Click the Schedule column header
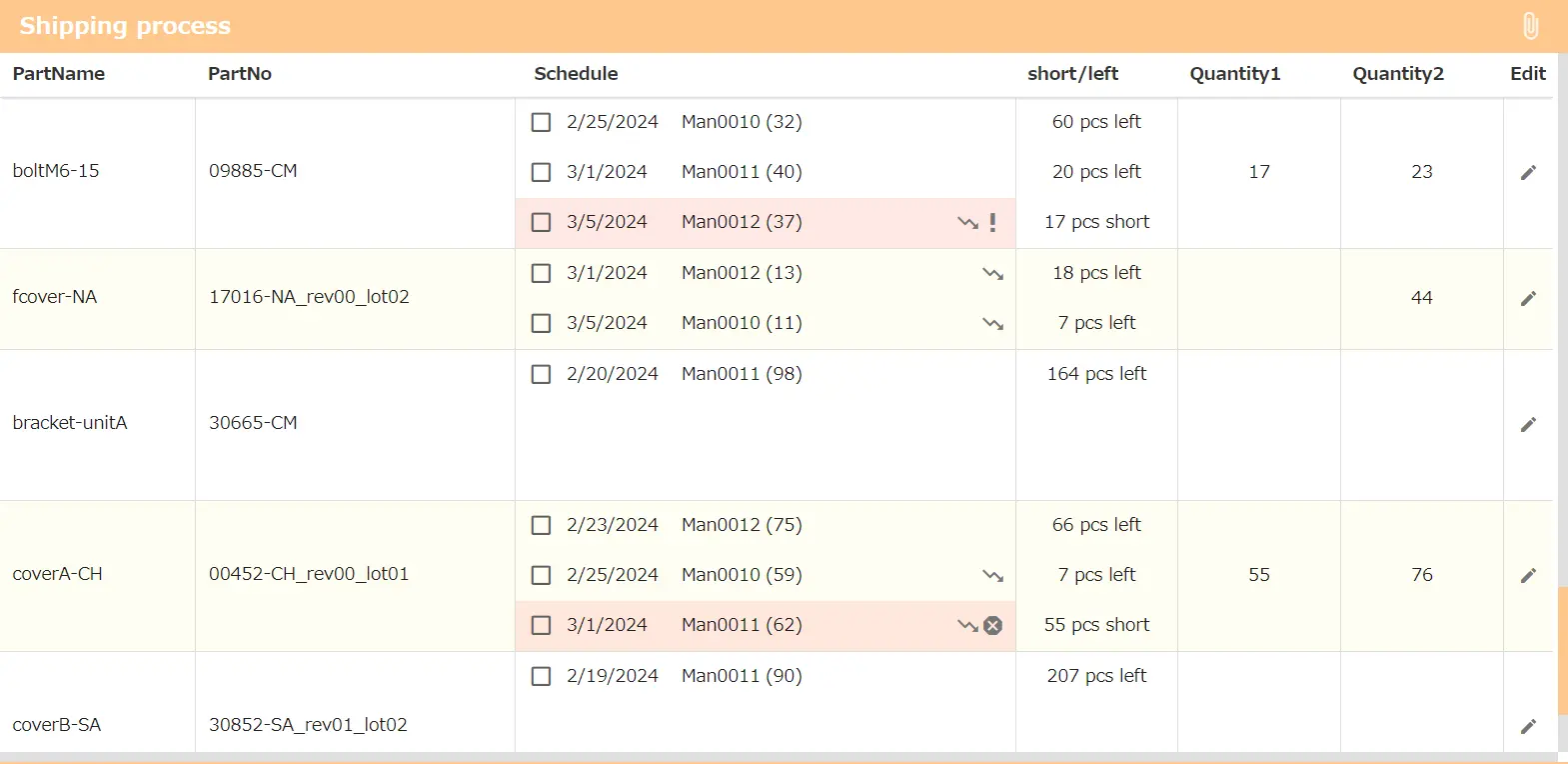Viewport: 1568px width, 764px height. pos(576,74)
